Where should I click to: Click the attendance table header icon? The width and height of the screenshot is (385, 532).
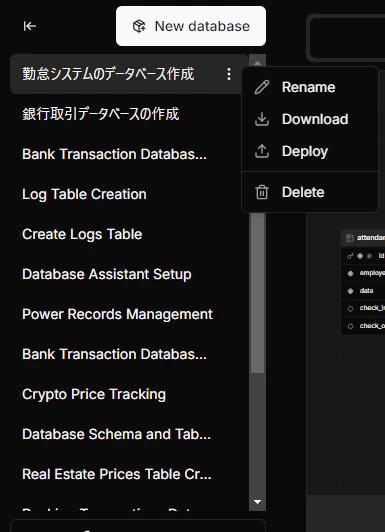coord(350,238)
